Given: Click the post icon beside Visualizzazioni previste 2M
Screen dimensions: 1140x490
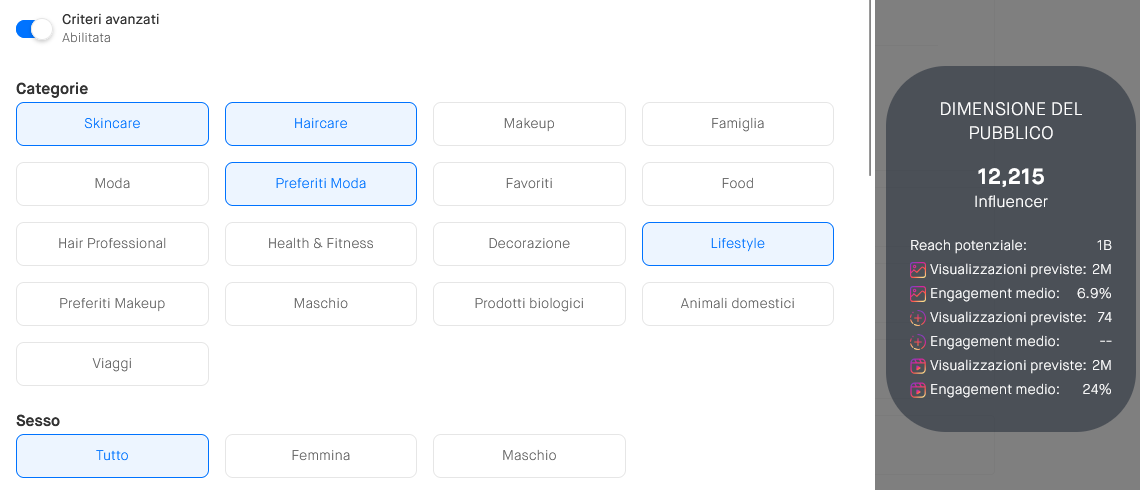Looking at the screenshot, I should point(918,270).
